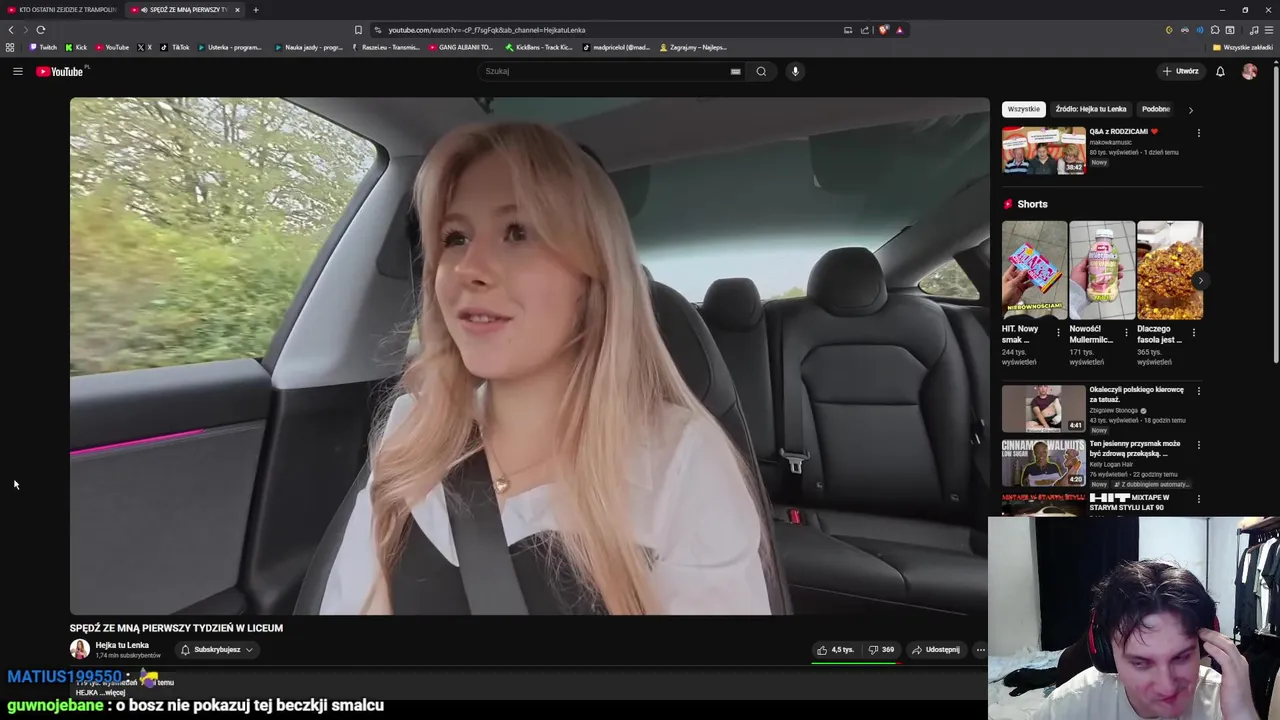Open the KickBans bookmark
This screenshot has height=720, width=1280.
click(539, 47)
